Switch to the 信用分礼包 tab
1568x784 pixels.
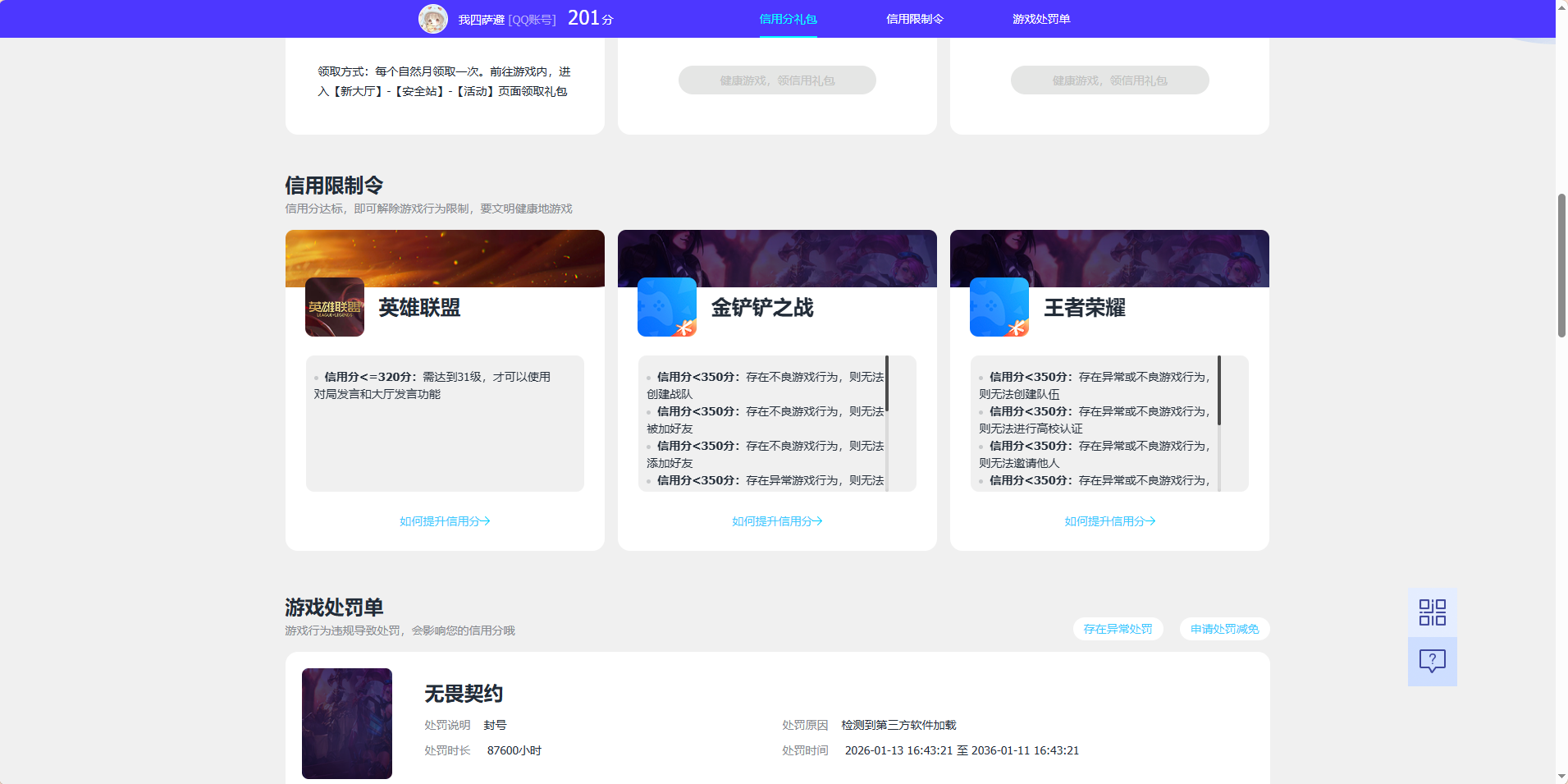click(788, 19)
